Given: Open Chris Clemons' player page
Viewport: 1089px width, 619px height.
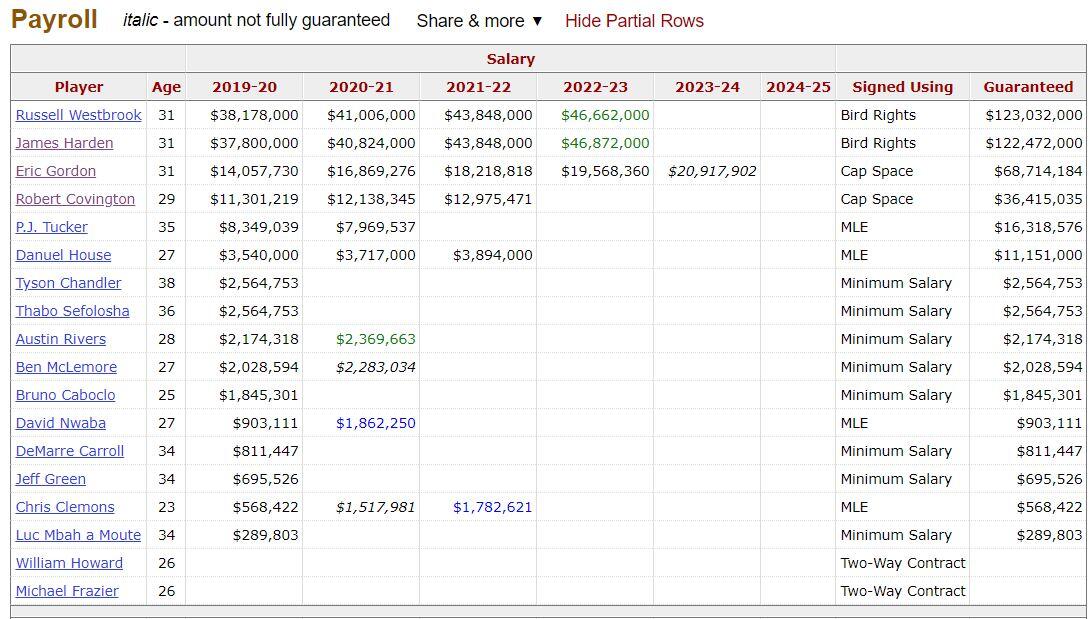Looking at the screenshot, I should pos(65,507).
